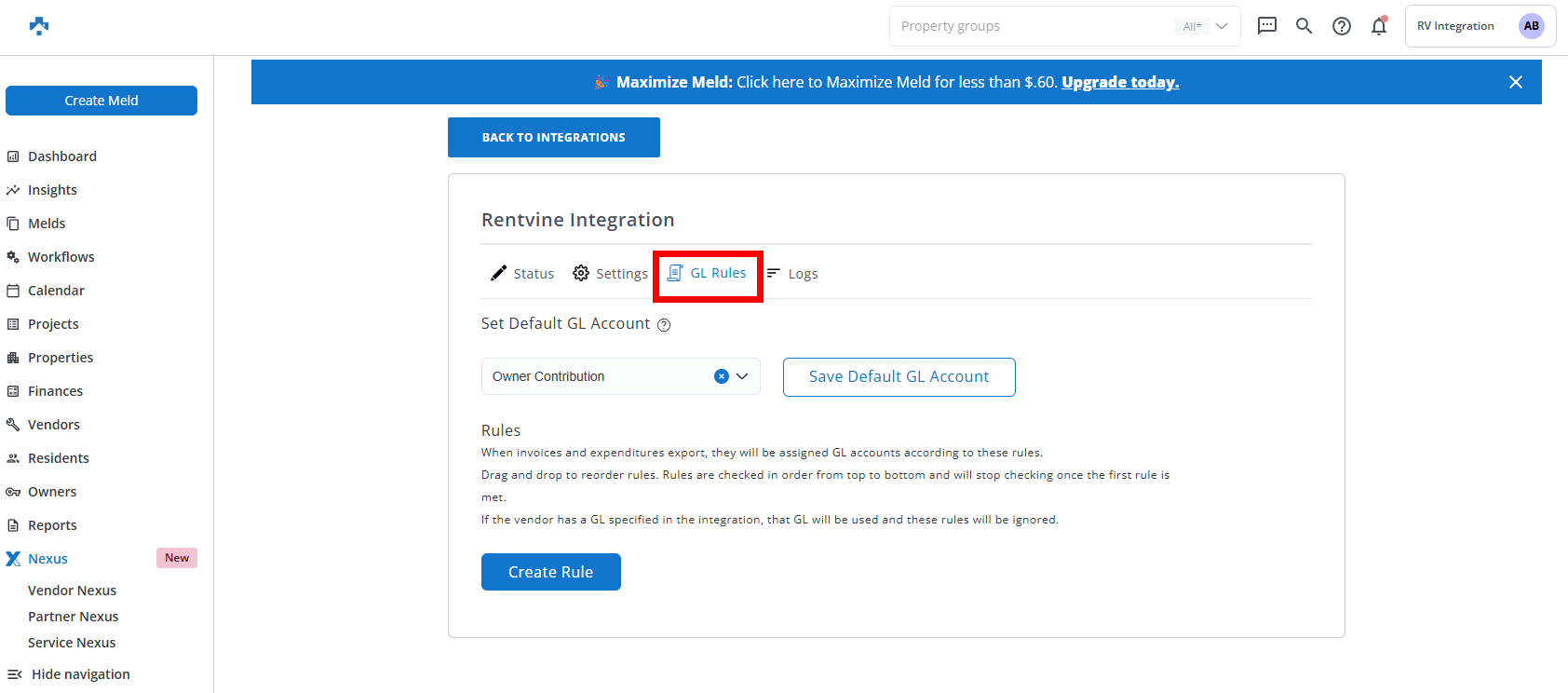Dismiss the Maximize Meld banner
Viewport: 1568px width, 693px height.
[x=1515, y=82]
